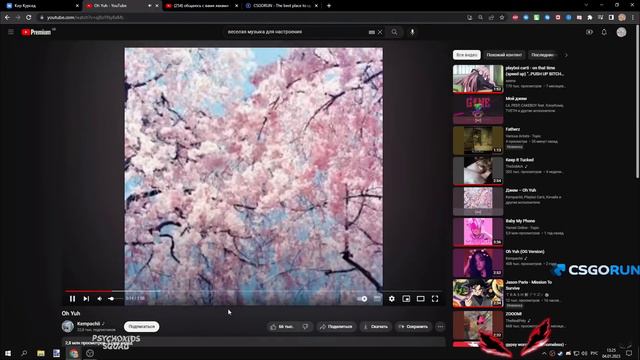Open YouTube notifications bell
The height and width of the screenshot is (360, 640).
(604, 32)
